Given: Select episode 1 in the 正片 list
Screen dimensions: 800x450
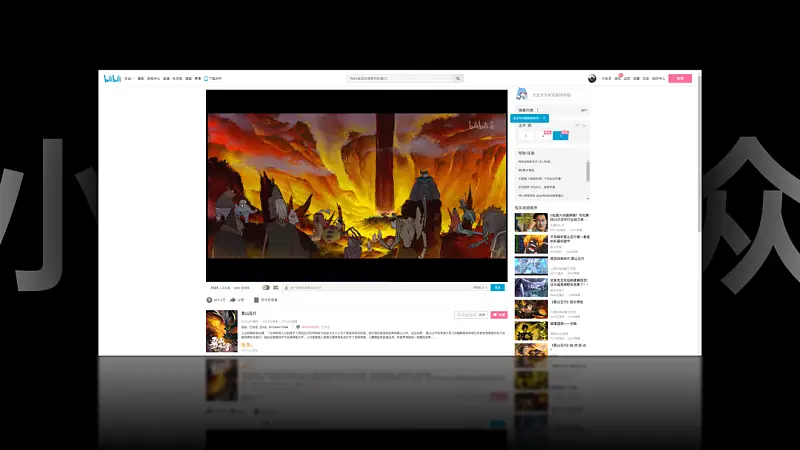Looking at the screenshot, I should (526, 136).
